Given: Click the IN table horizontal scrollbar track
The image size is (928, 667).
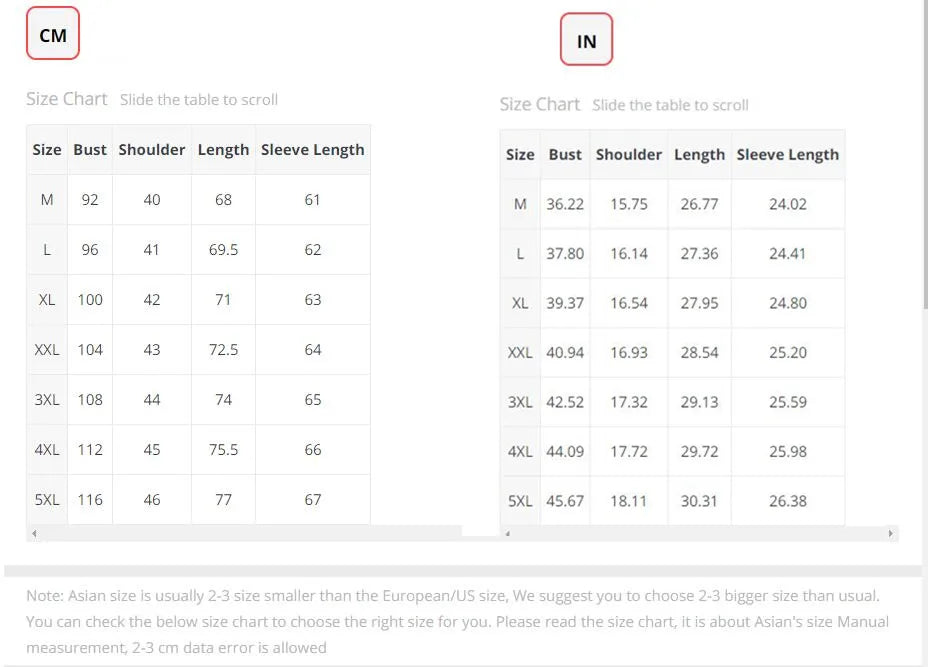Looking at the screenshot, I should 700,534.
